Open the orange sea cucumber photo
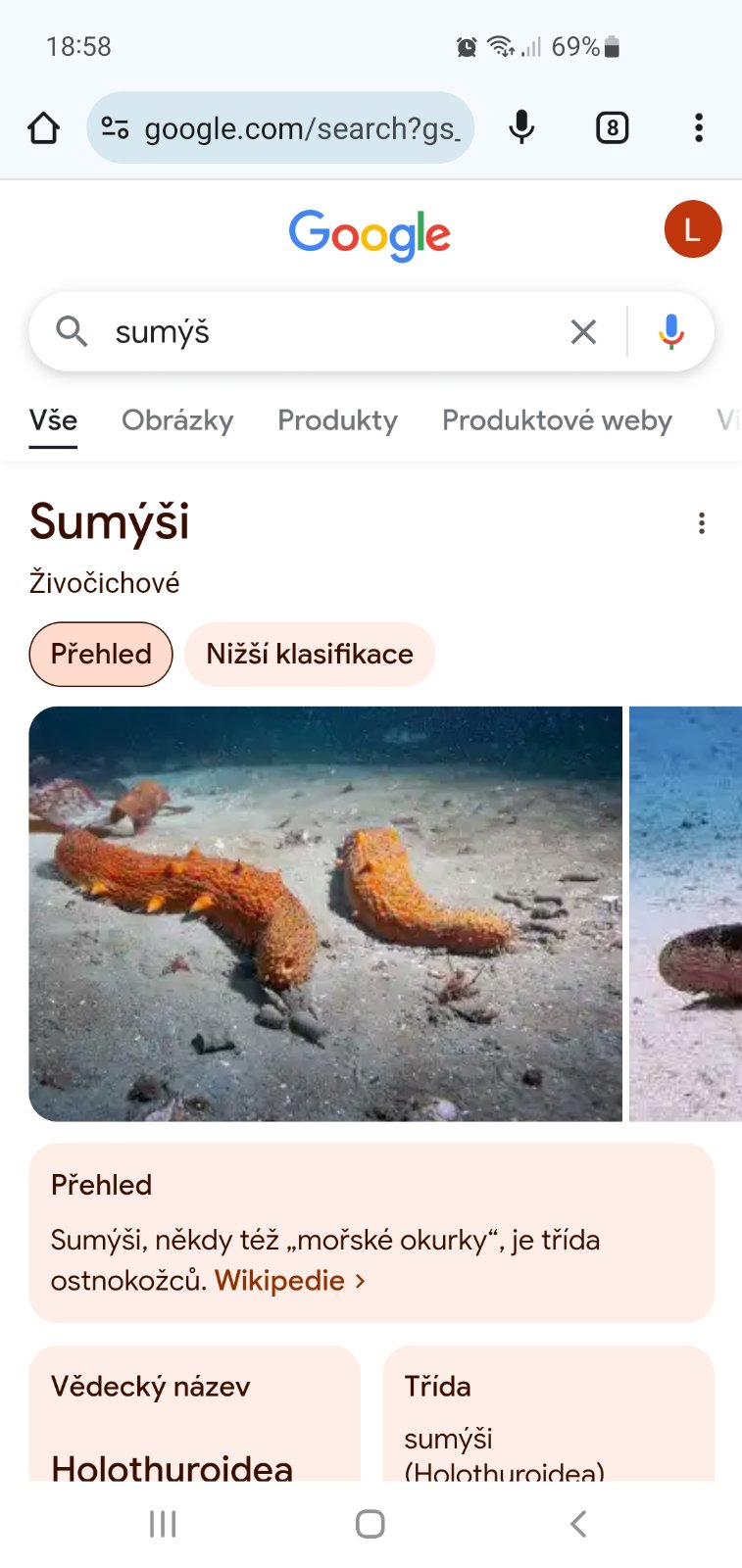 325,913
